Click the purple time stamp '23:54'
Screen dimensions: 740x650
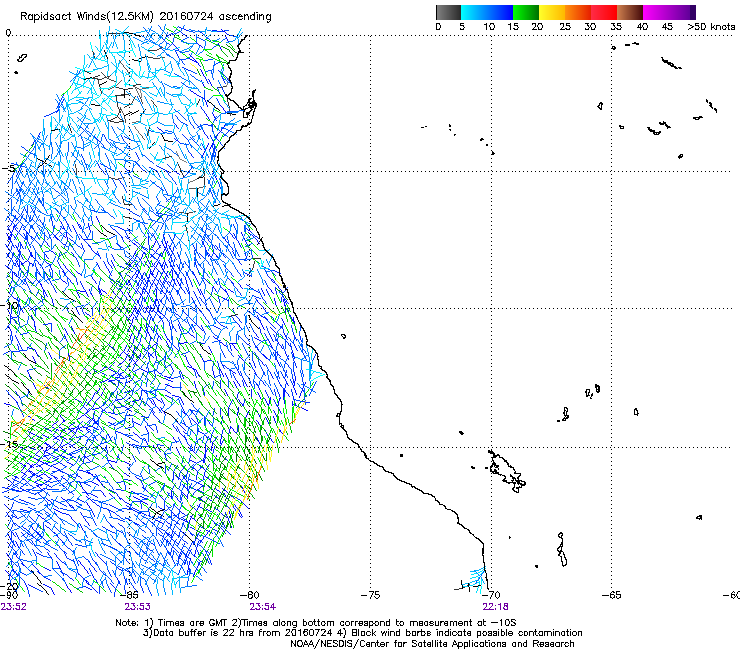click(x=262, y=607)
